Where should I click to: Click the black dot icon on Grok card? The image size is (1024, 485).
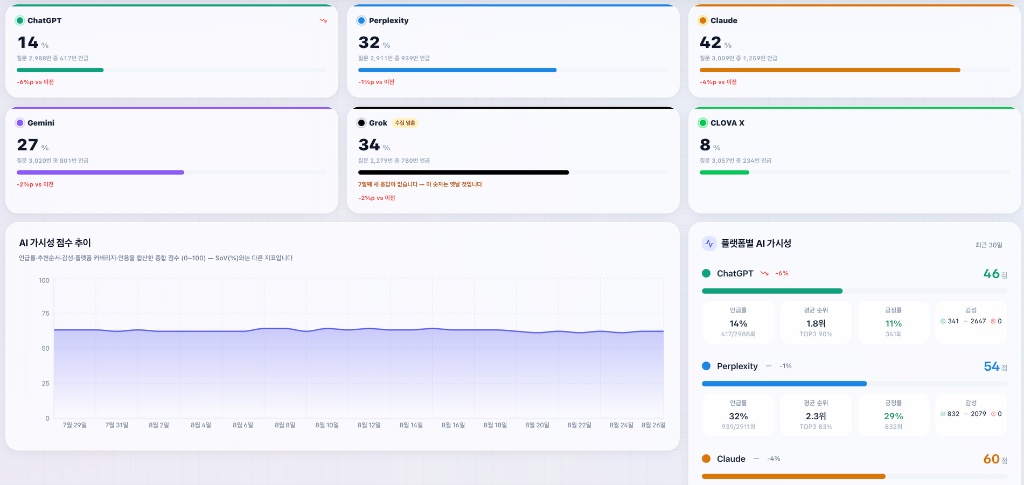pyautogui.click(x=361, y=123)
